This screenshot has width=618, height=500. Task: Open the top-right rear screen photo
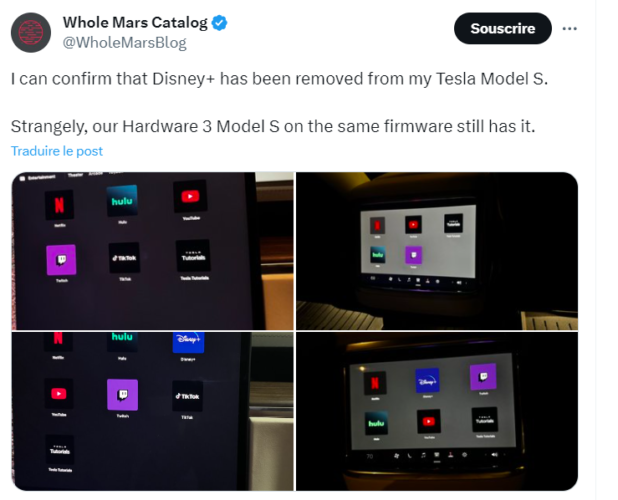point(437,251)
